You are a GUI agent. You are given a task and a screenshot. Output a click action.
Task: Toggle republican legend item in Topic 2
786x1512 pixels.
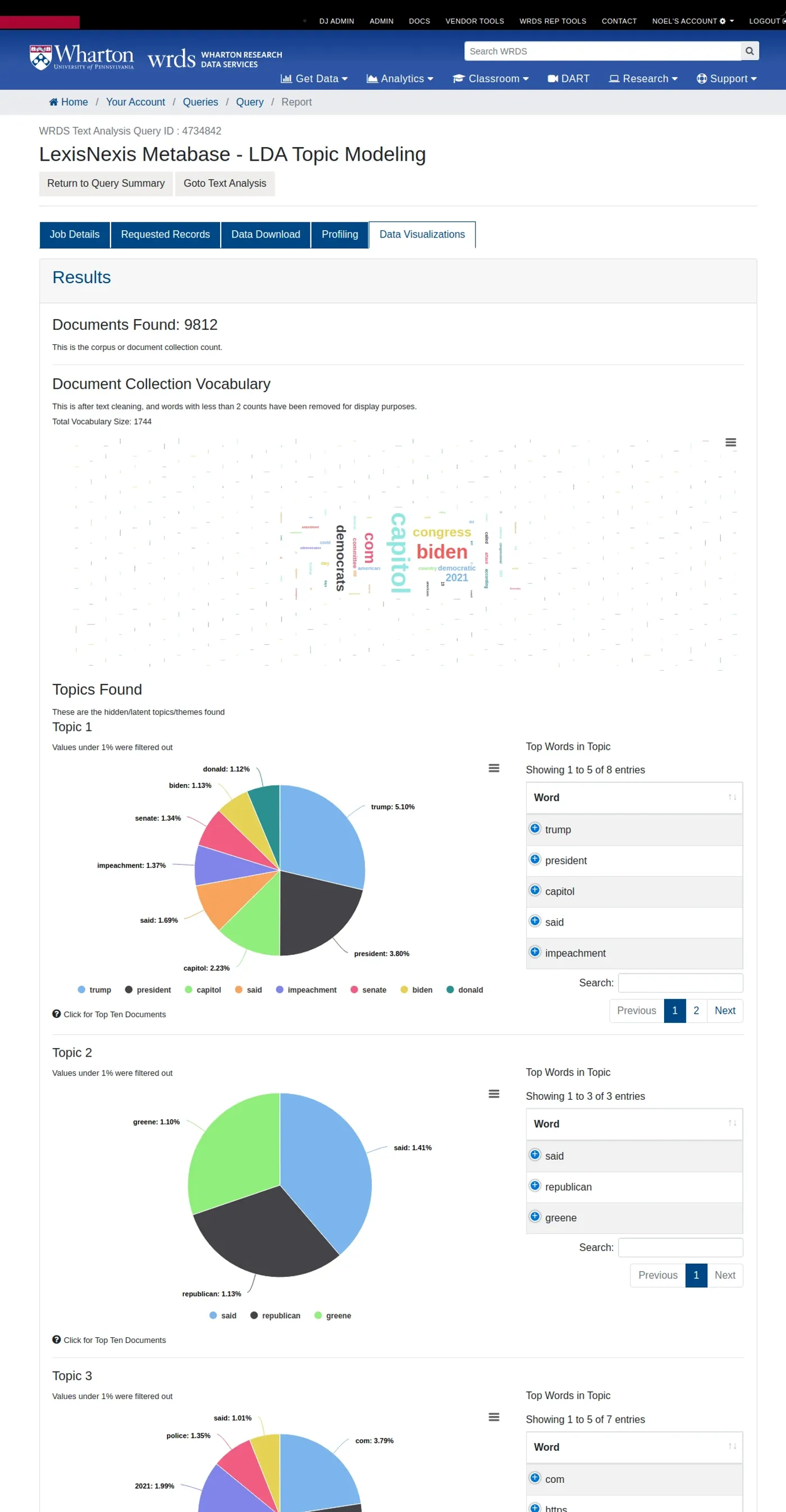pos(275,1315)
